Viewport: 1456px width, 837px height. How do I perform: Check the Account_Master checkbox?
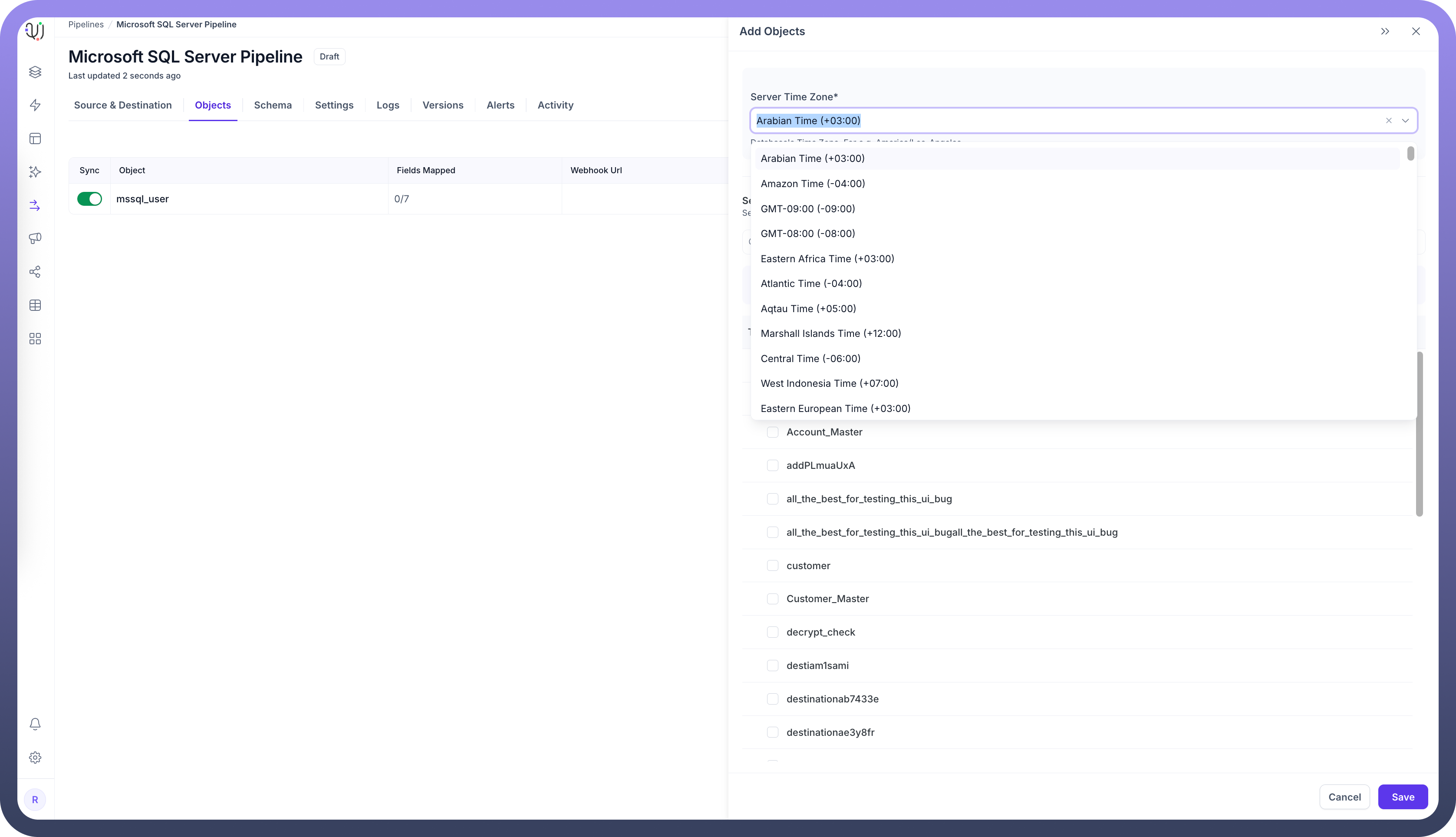(x=773, y=432)
